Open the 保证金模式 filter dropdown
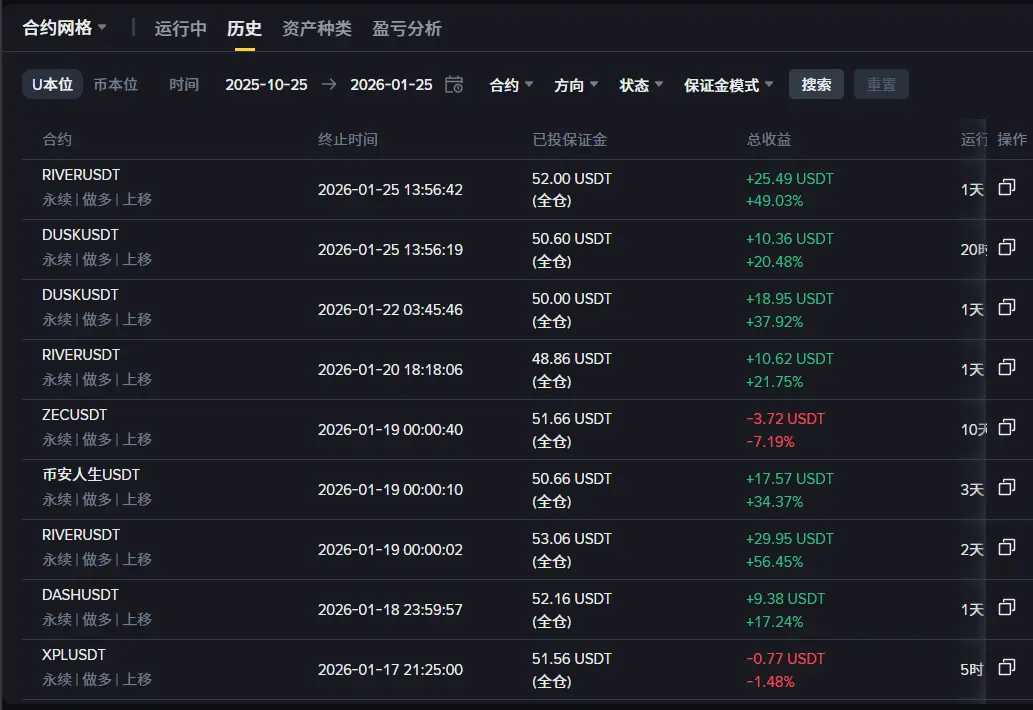 [x=728, y=85]
